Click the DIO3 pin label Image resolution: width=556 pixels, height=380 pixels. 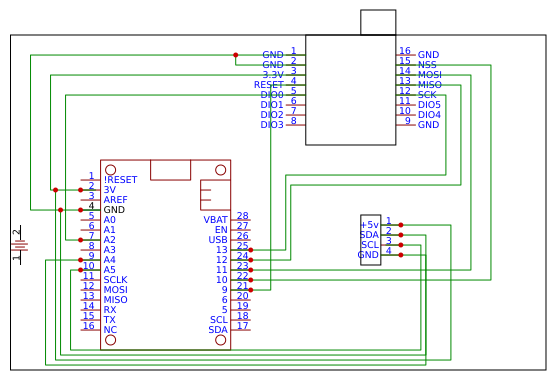tap(272, 125)
